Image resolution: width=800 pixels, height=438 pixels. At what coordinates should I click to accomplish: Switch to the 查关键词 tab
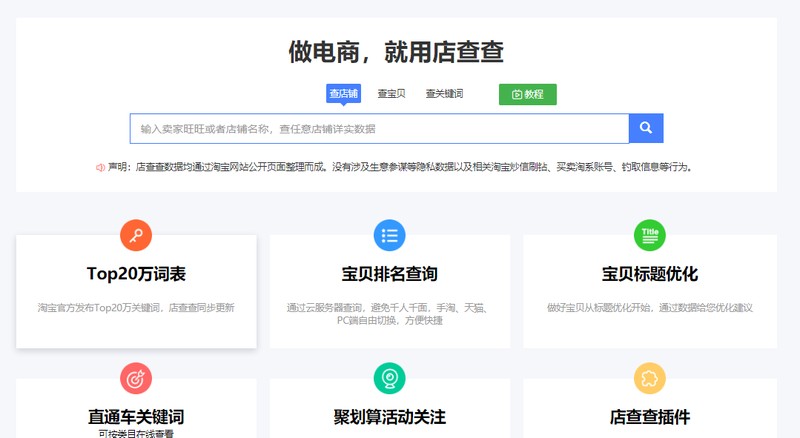coord(444,94)
